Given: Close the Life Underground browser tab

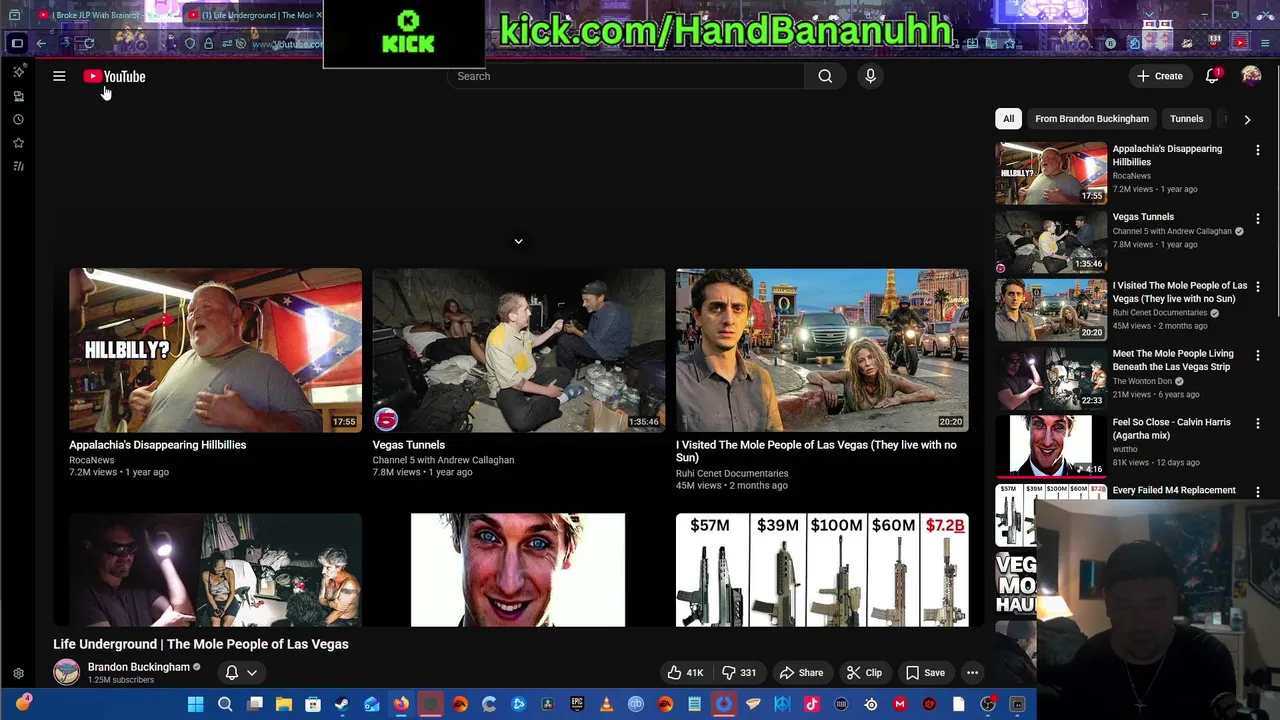Looking at the screenshot, I should (x=319, y=15).
